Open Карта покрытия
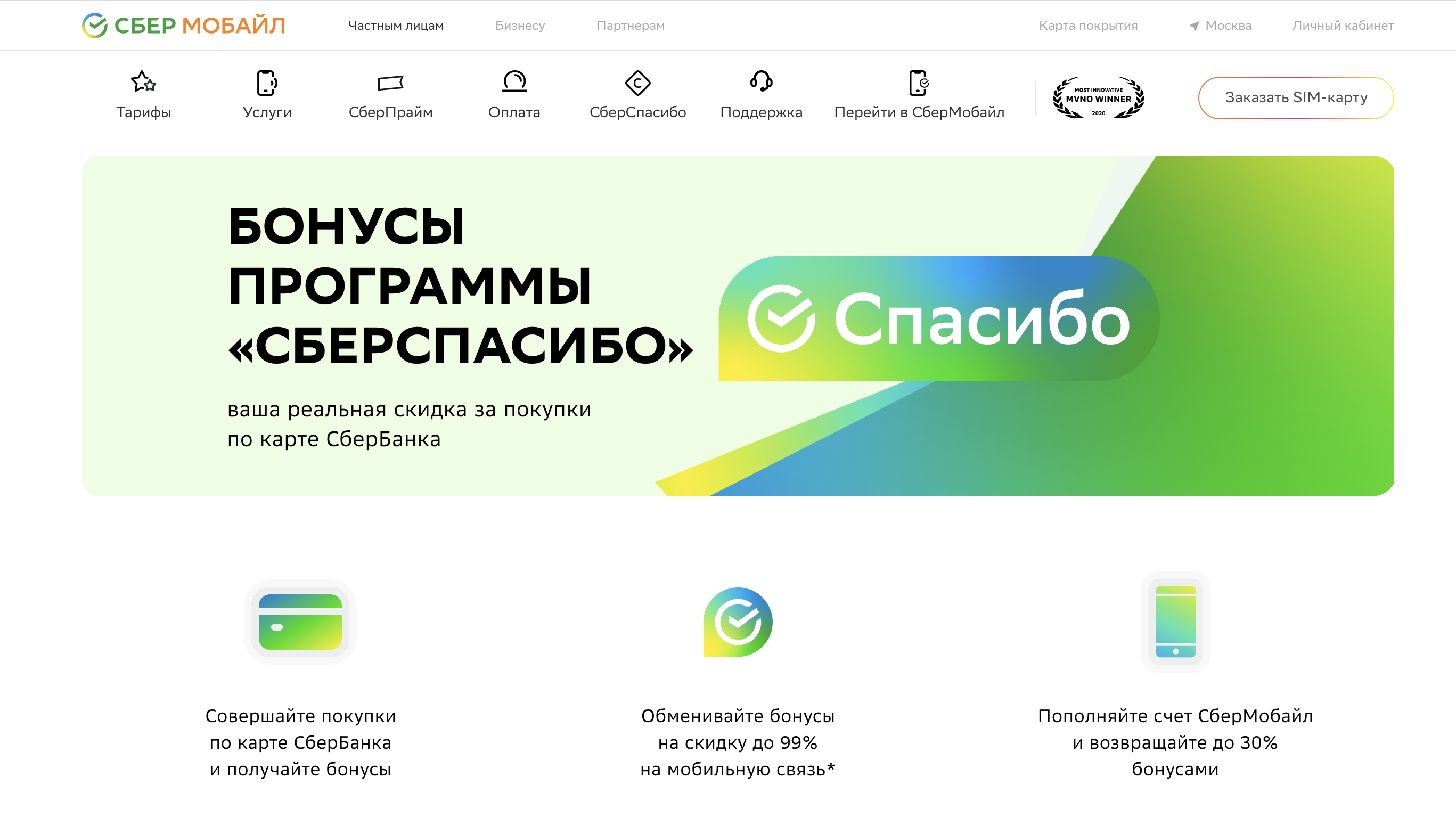The image size is (1456, 834). [1089, 25]
